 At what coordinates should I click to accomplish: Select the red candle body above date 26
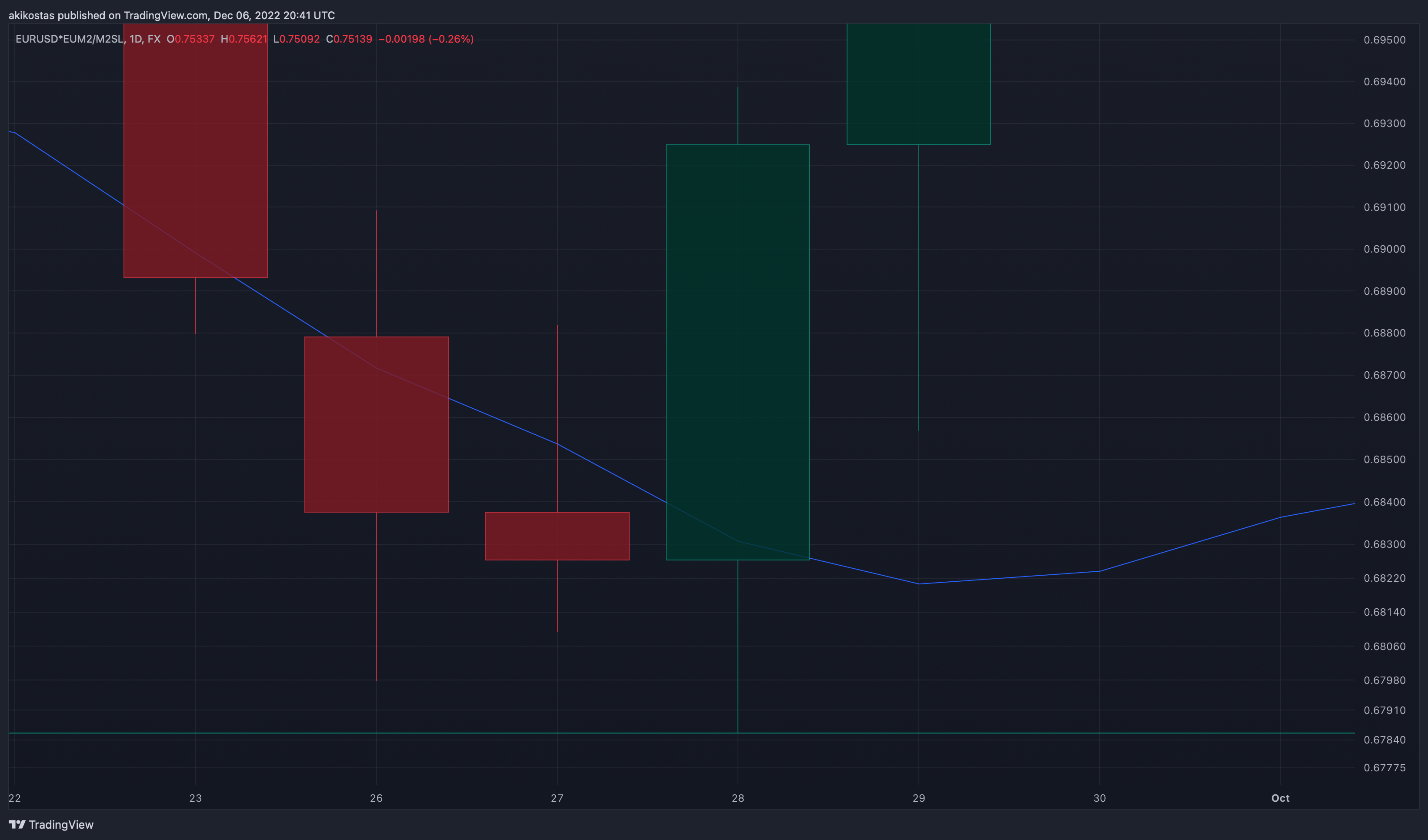(376, 424)
